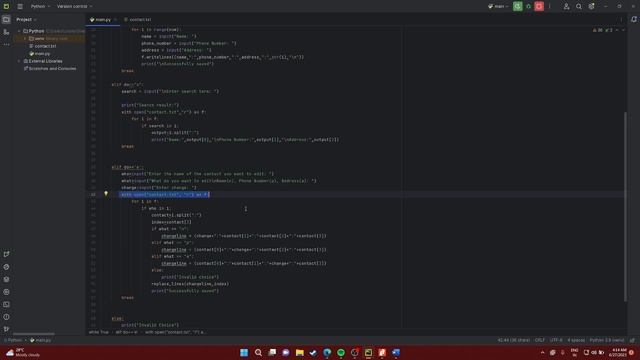Viewport: 640px width, 360px height.
Task: Jump to next highlighted problem arrow
Action: pos(623,30)
